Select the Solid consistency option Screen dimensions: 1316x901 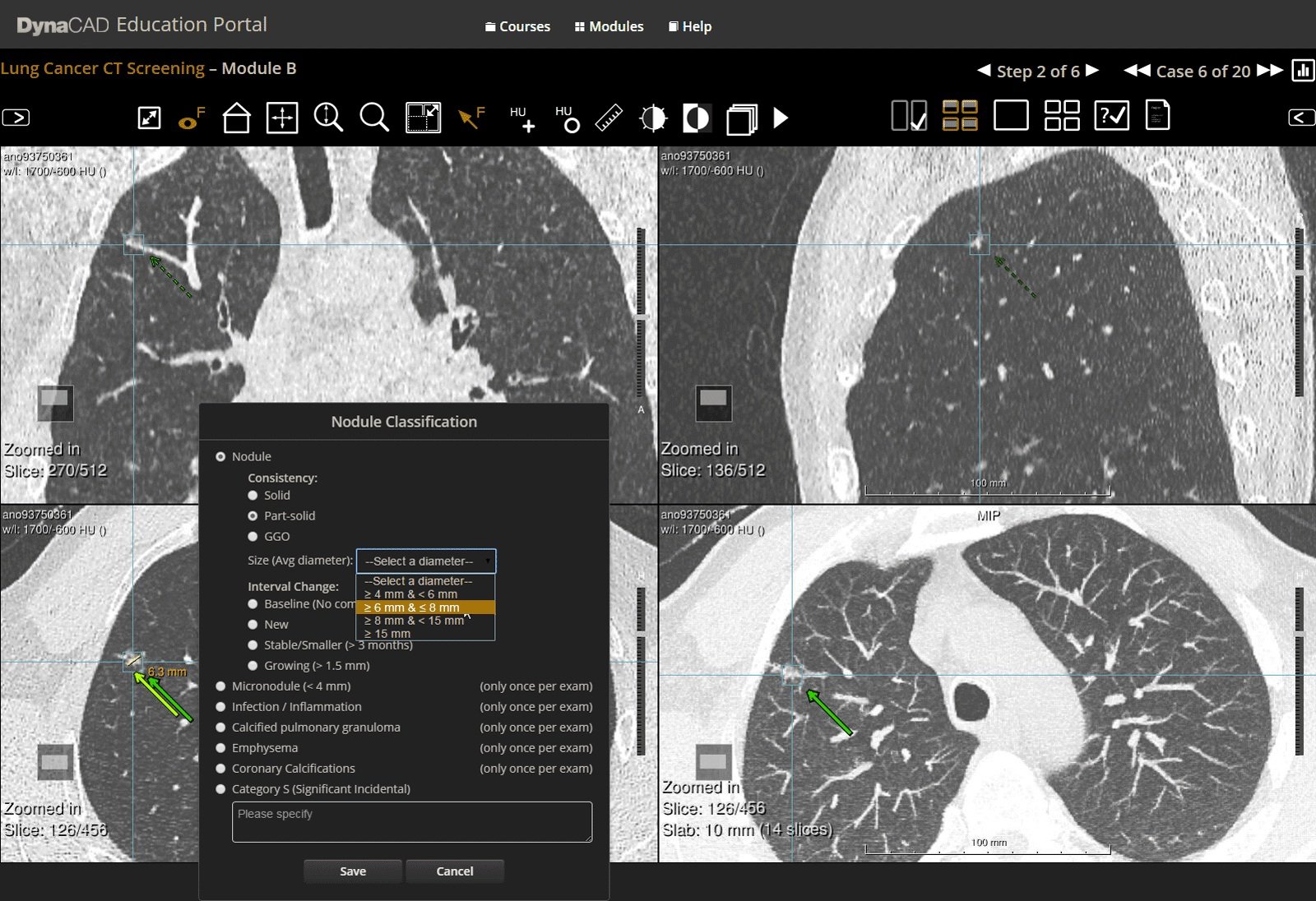pyautogui.click(x=253, y=495)
